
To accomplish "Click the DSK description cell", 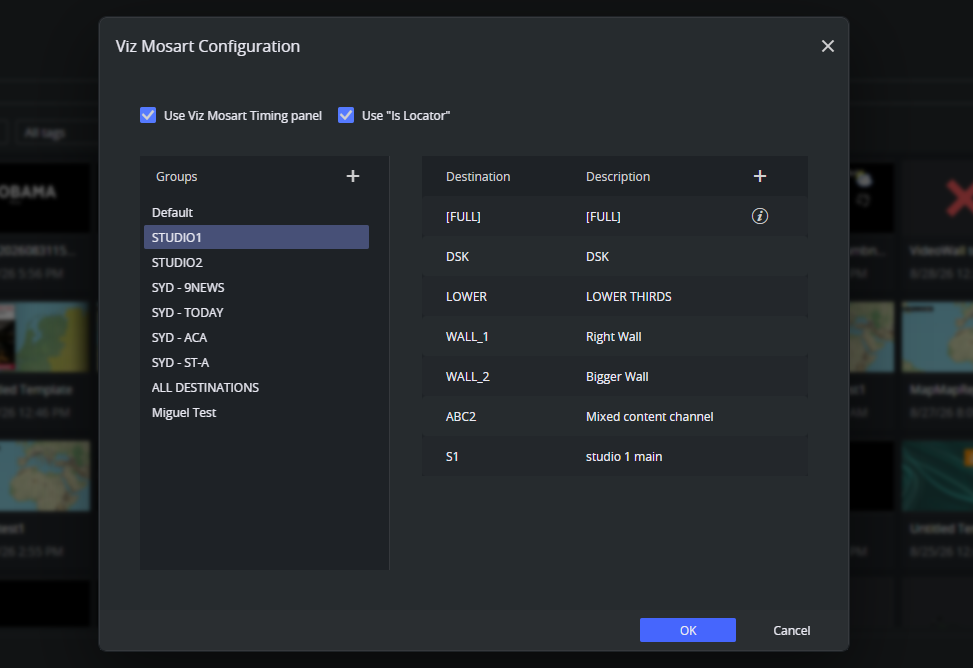I will [x=597, y=256].
